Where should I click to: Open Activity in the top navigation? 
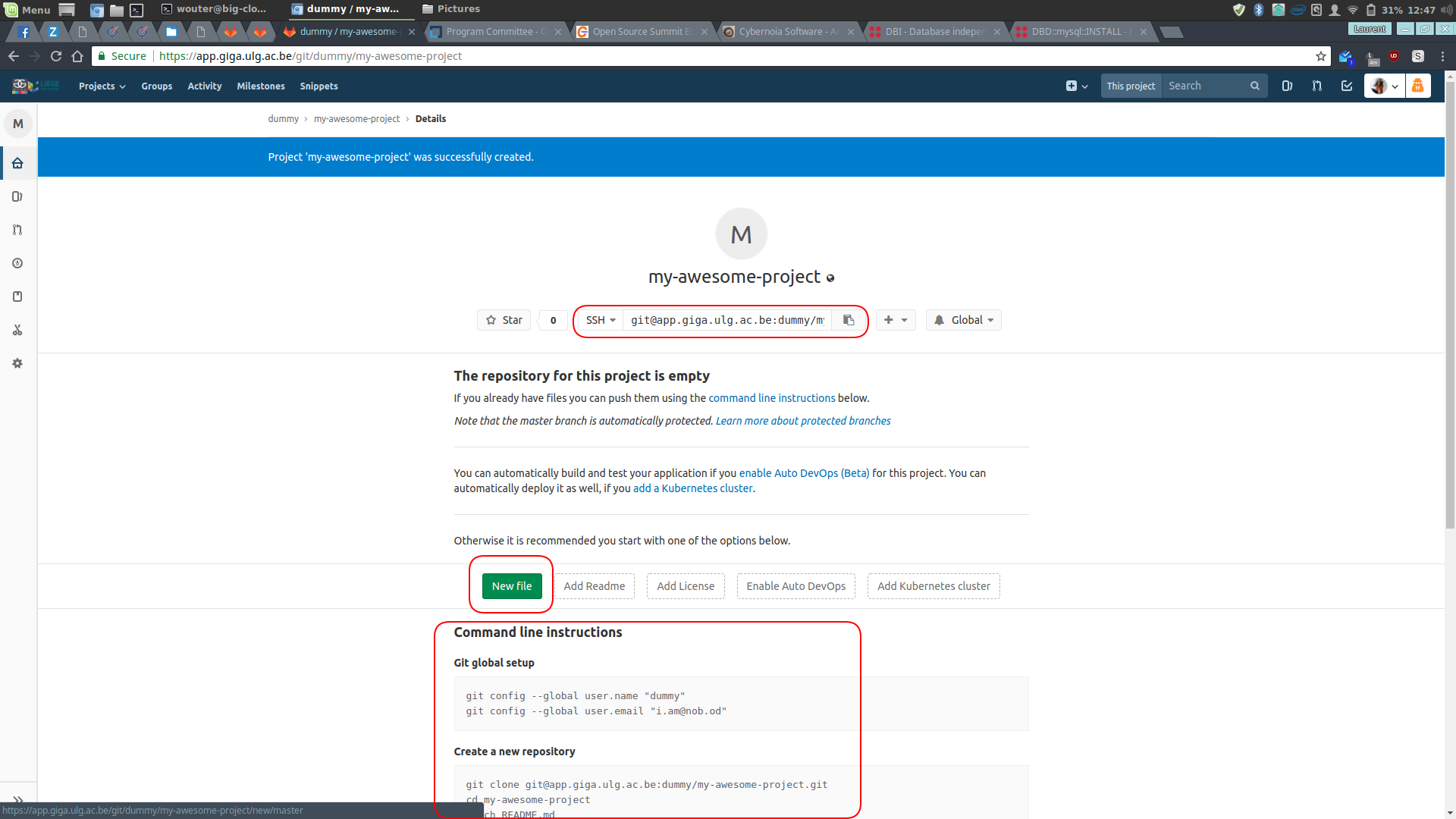coord(205,86)
